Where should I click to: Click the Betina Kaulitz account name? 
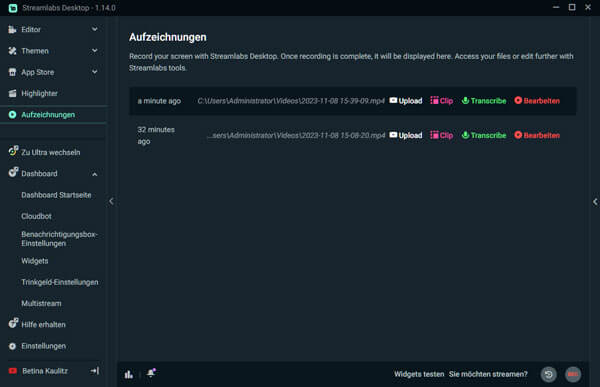click(45, 371)
